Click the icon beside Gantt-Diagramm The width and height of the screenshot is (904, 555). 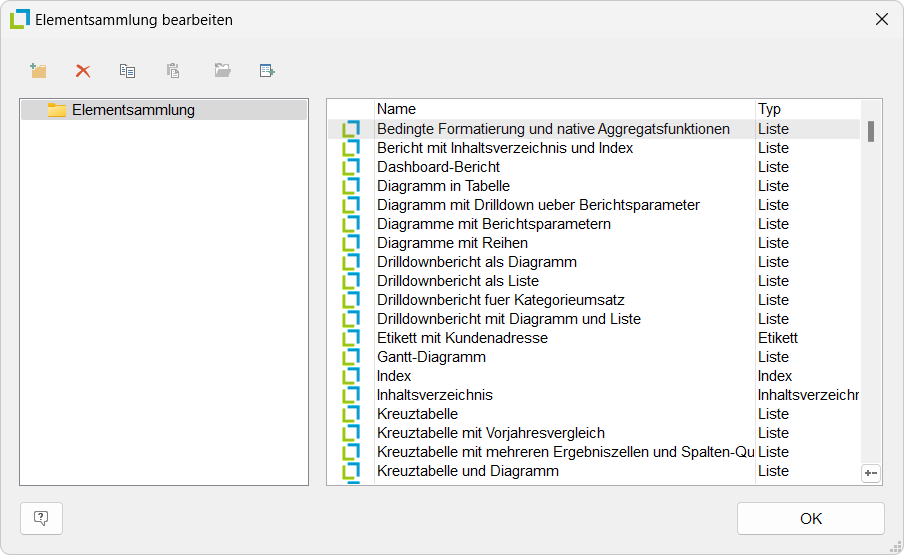click(x=351, y=357)
